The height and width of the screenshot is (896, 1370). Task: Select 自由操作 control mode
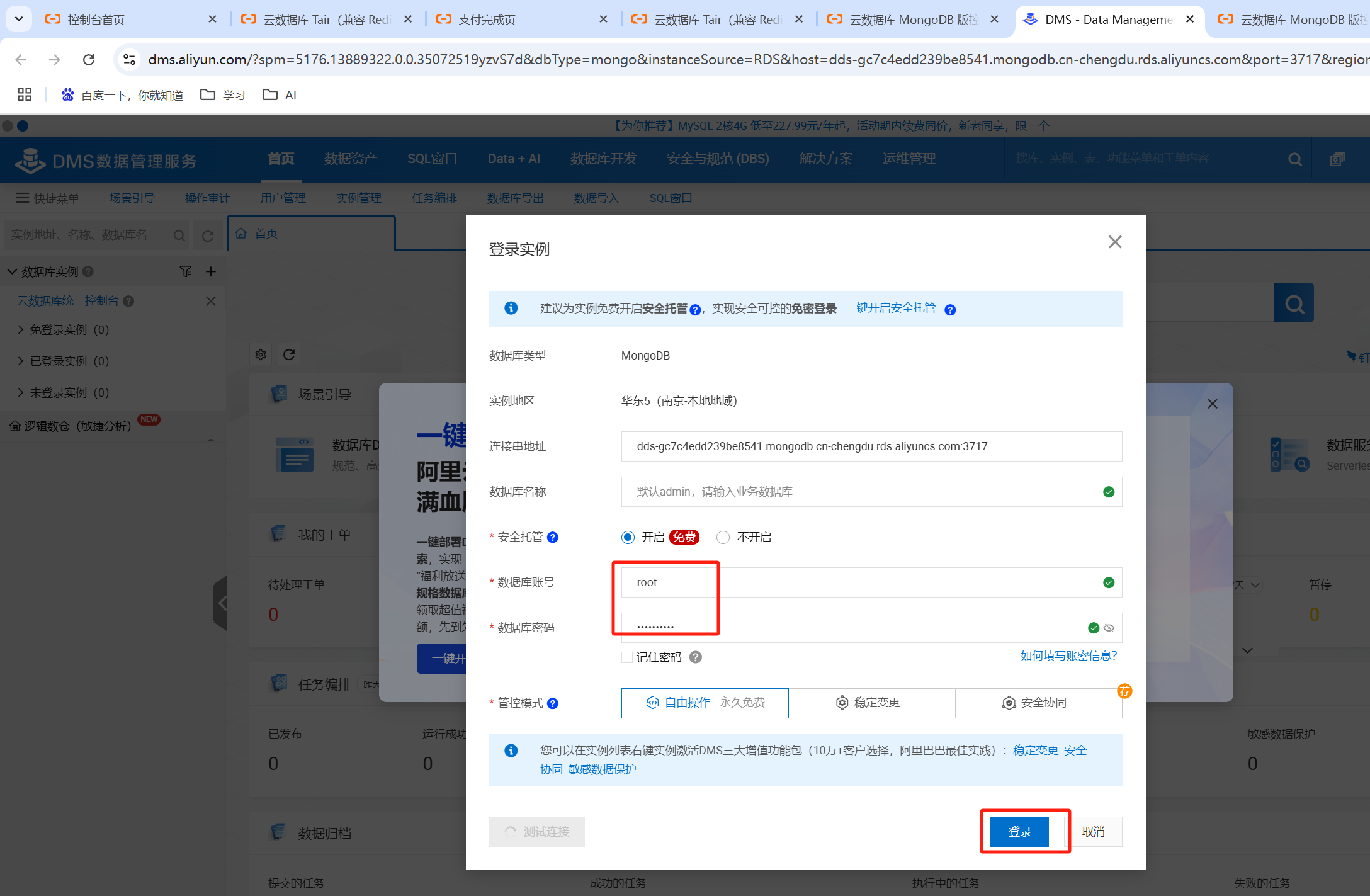pyautogui.click(x=705, y=703)
